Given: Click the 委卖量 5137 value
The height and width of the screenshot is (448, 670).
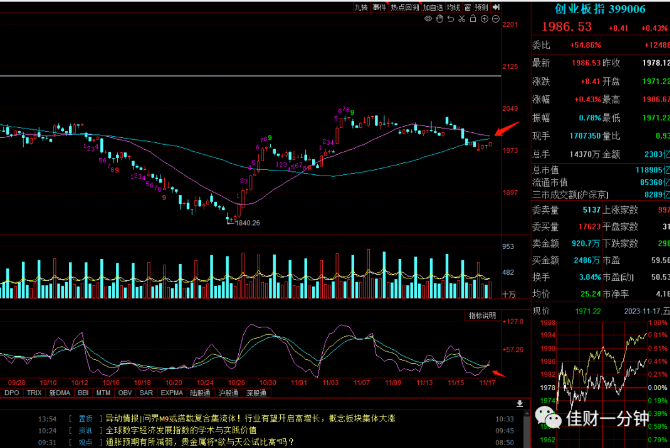Looking at the screenshot, I should 591,210.
